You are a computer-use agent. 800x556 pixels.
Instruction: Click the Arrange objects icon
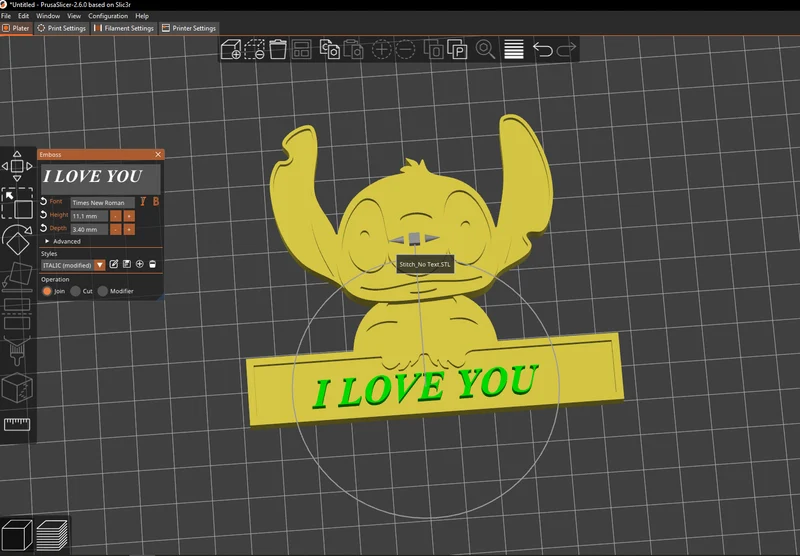click(302, 49)
